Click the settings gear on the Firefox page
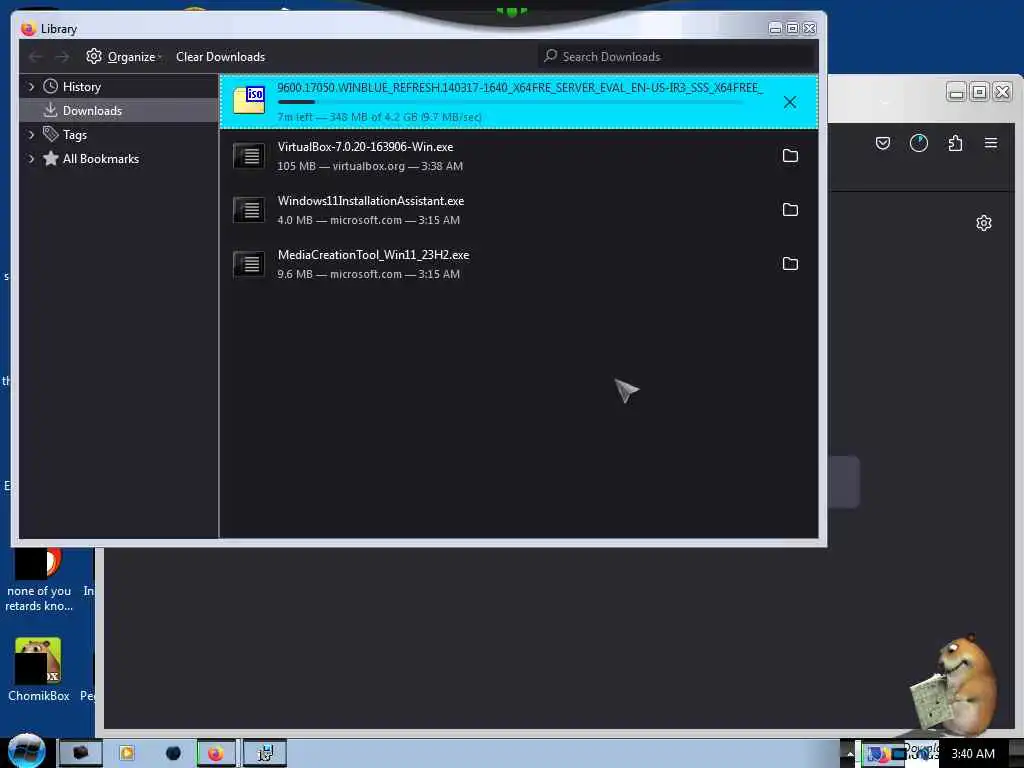 coord(984,223)
